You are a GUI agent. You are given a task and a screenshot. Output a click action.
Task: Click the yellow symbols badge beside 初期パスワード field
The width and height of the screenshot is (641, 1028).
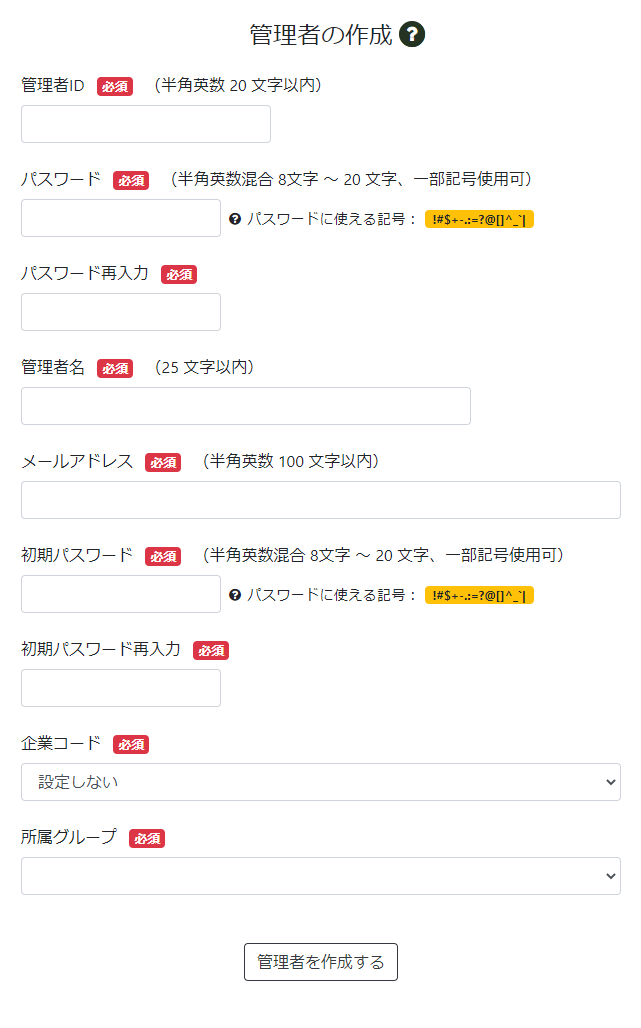point(479,595)
